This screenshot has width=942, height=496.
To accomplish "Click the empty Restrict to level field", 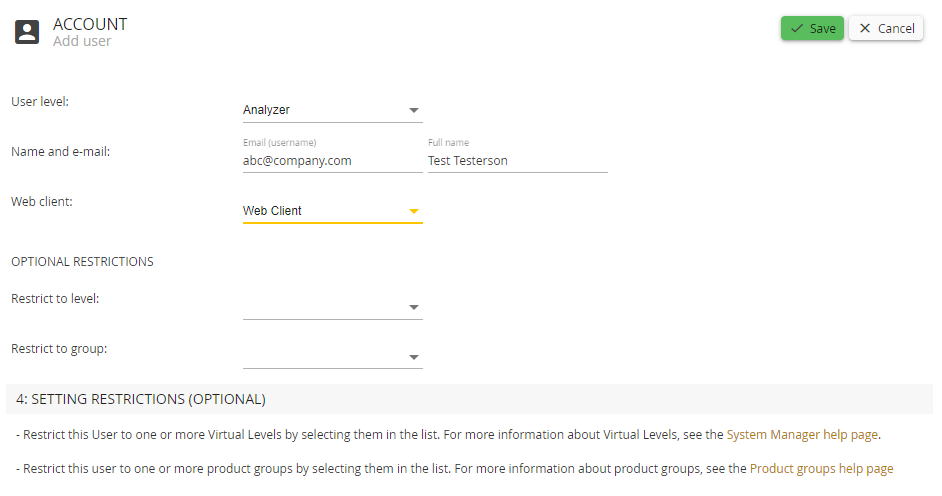I will [333, 307].
